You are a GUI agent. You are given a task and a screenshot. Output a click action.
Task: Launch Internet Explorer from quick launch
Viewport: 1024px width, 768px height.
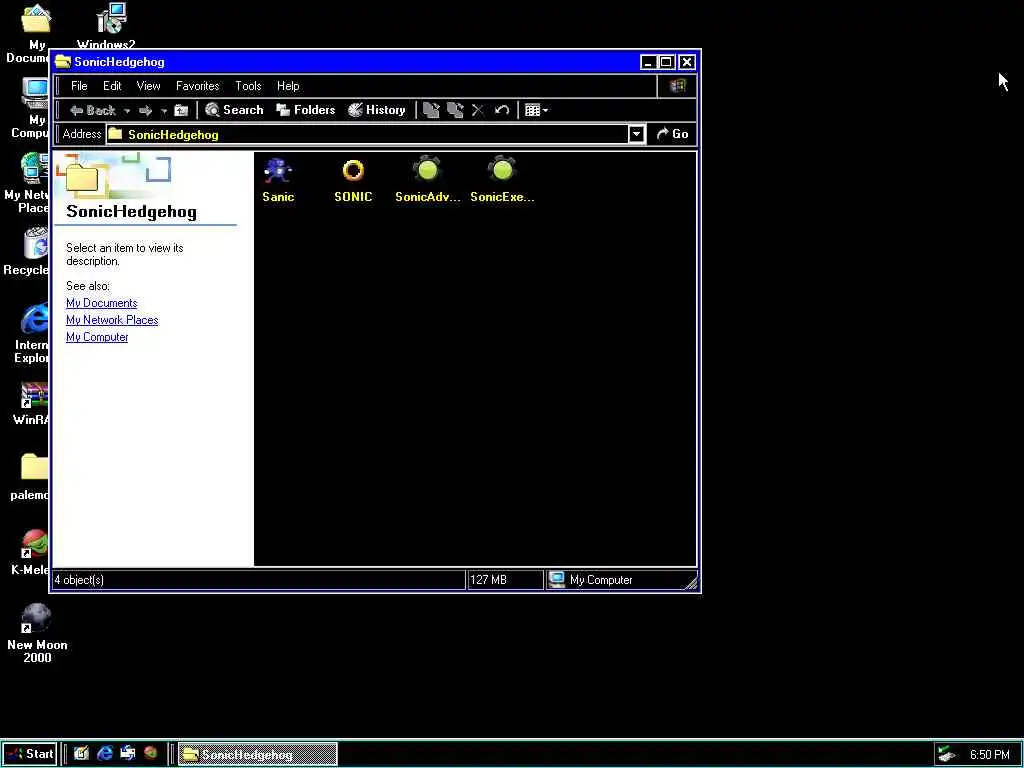tap(104, 754)
